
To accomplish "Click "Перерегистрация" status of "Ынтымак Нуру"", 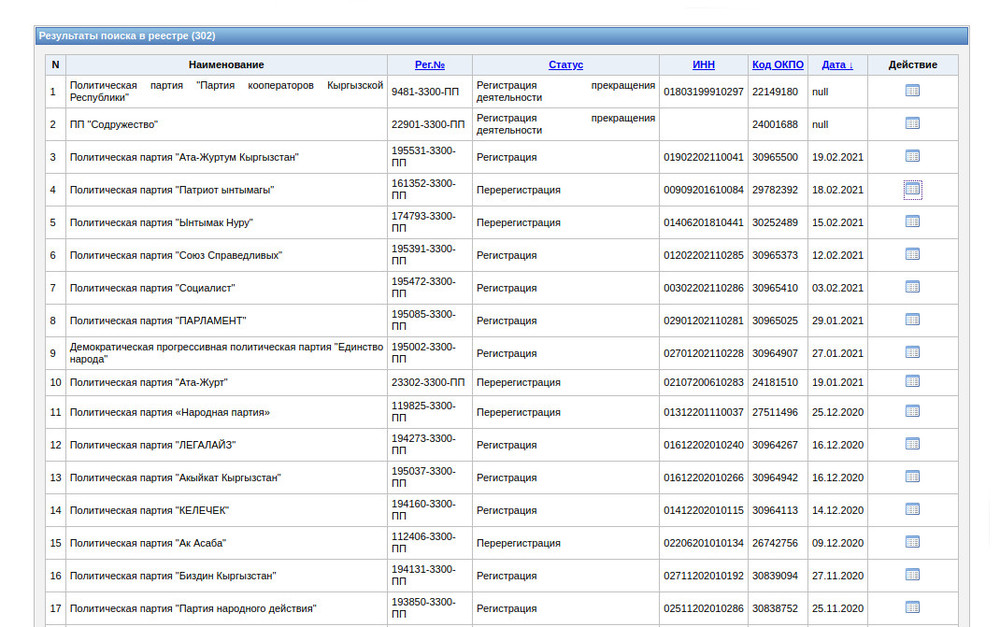I will pyautogui.click(x=518, y=223).
